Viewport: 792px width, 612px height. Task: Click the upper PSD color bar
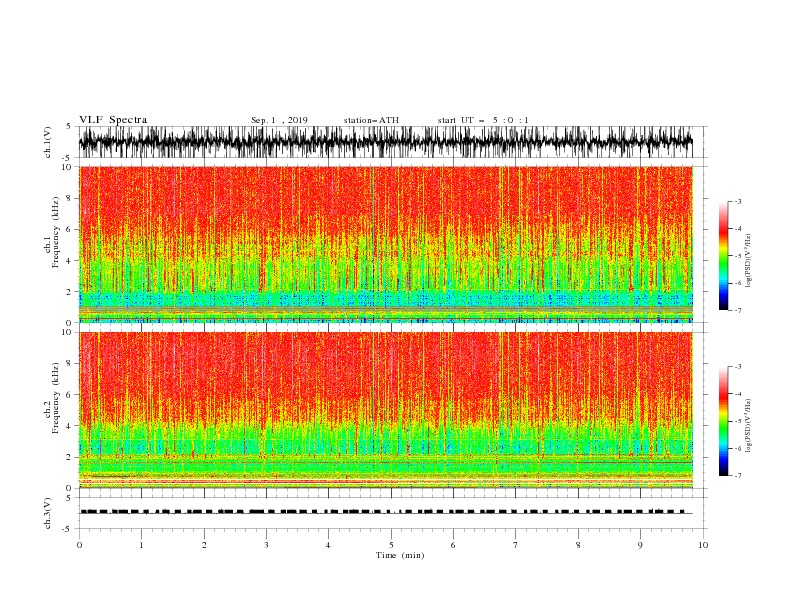coord(723,255)
